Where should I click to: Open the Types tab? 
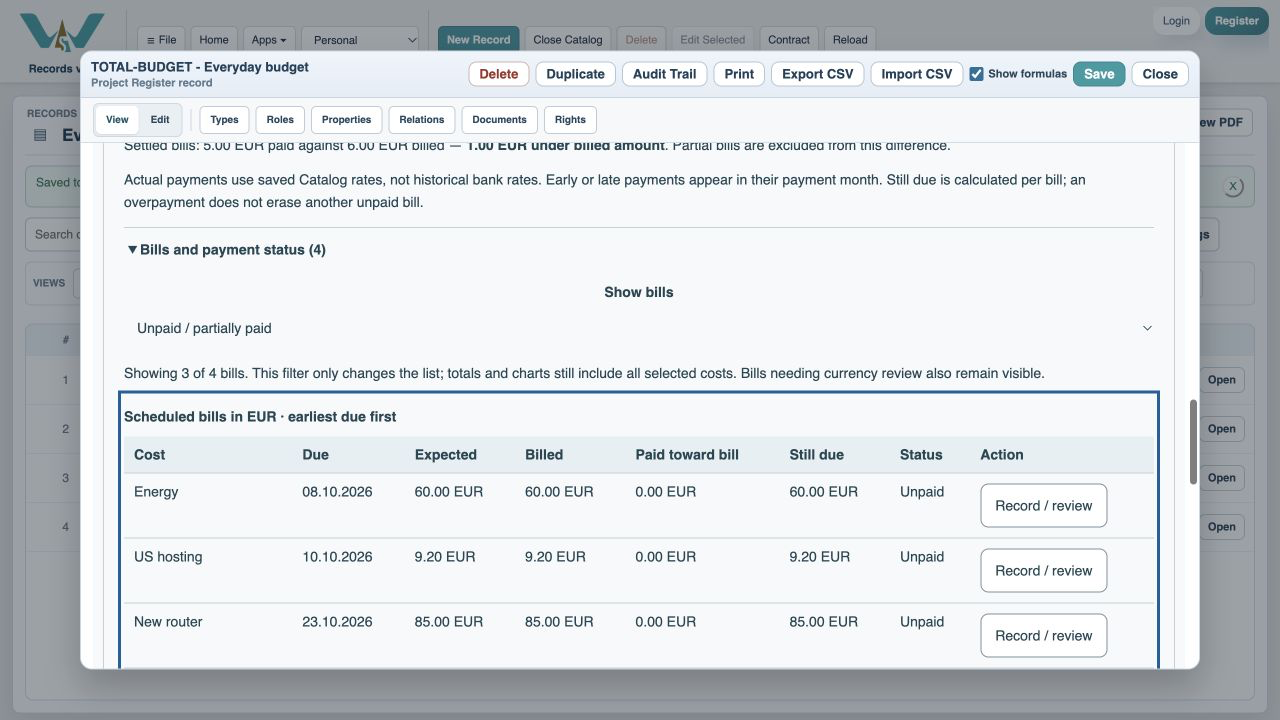[x=224, y=120]
